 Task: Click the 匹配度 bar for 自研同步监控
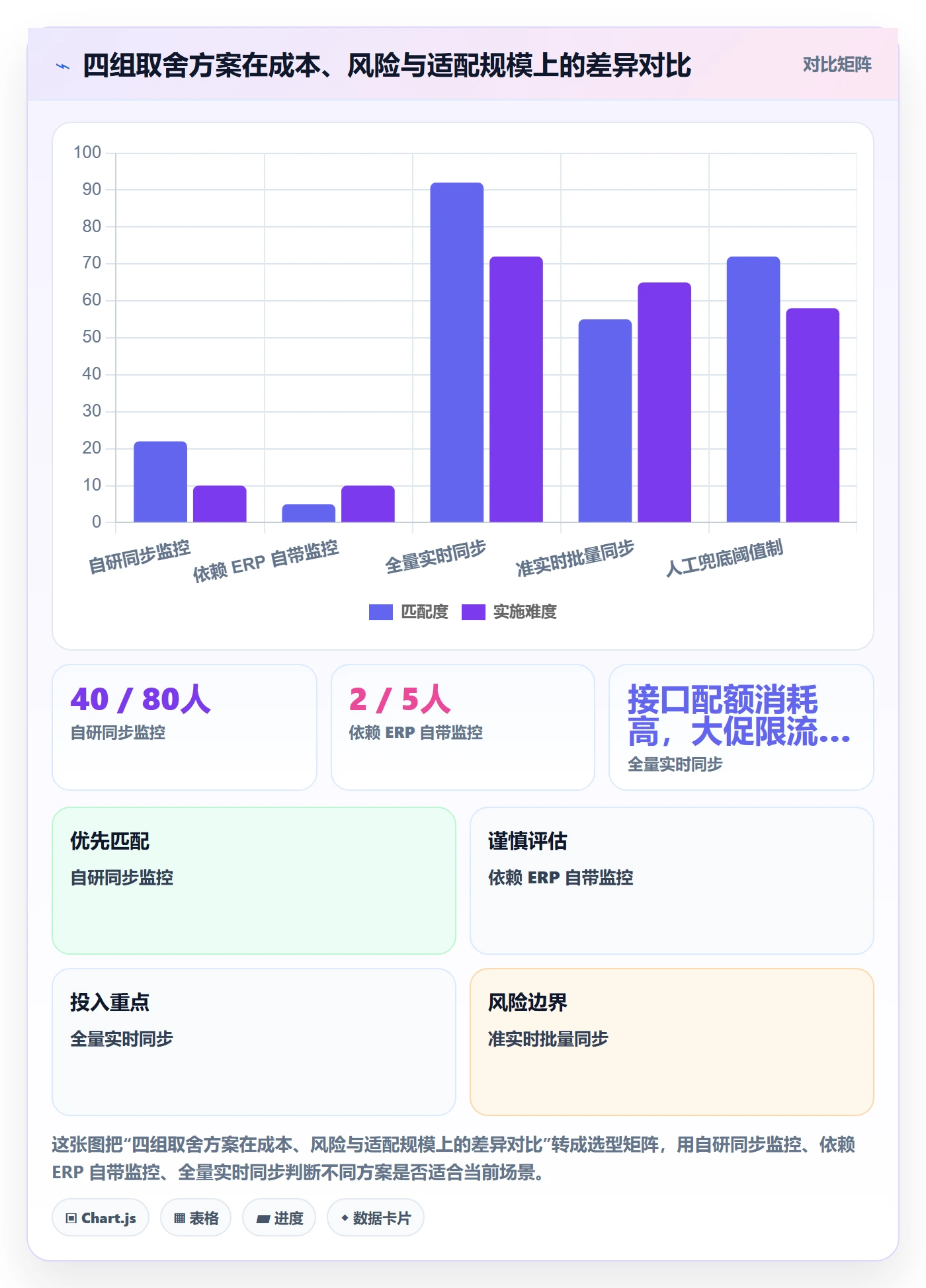tap(161, 481)
